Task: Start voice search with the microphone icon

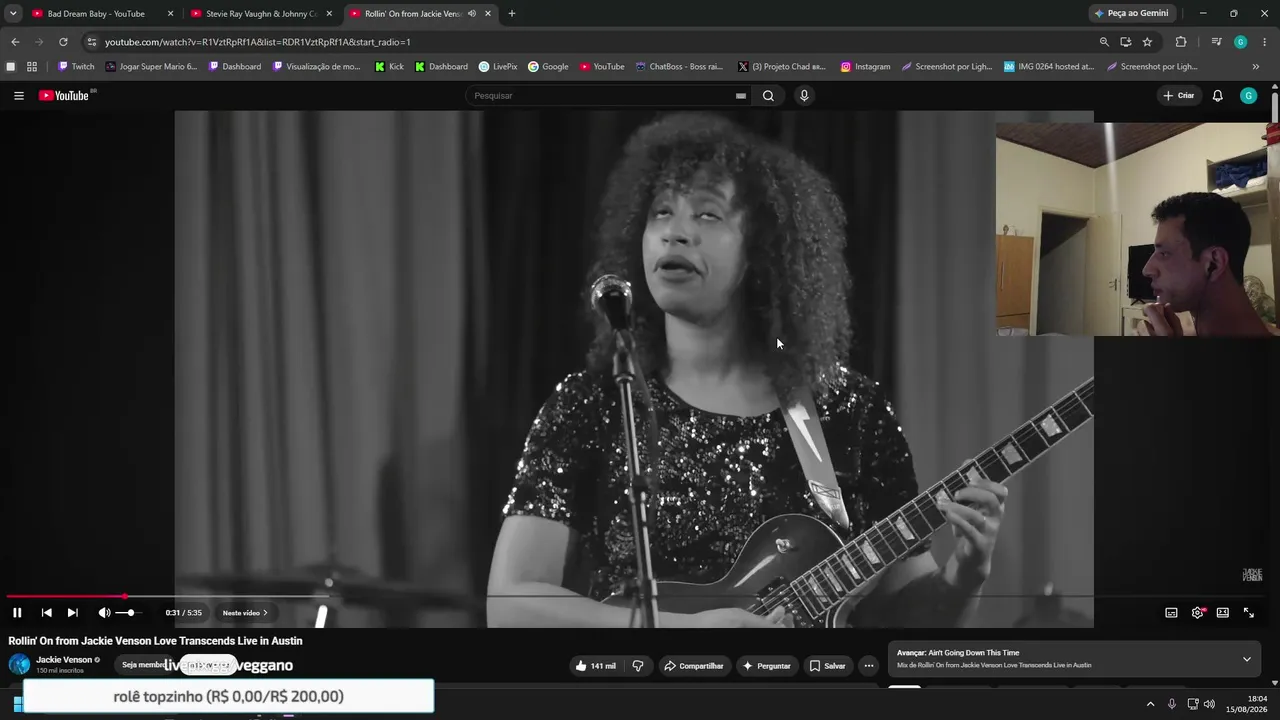Action: pos(804,96)
